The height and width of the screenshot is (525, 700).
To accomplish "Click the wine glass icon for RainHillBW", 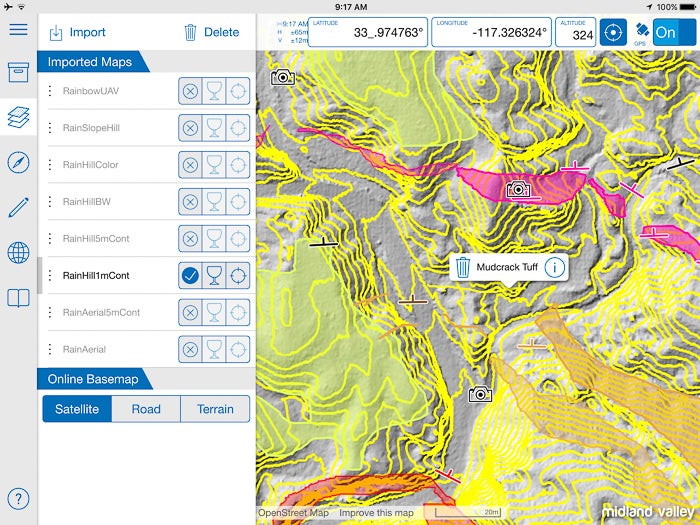I will (213, 201).
